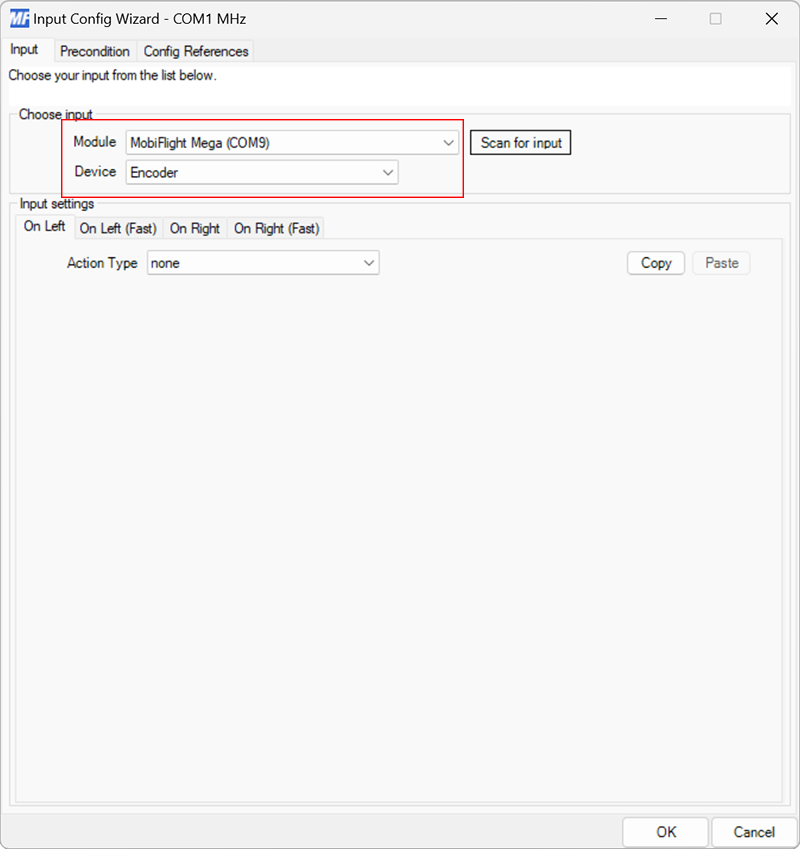This screenshot has height=849, width=800.
Task: Select the On Left tab
Action: point(43,227)
